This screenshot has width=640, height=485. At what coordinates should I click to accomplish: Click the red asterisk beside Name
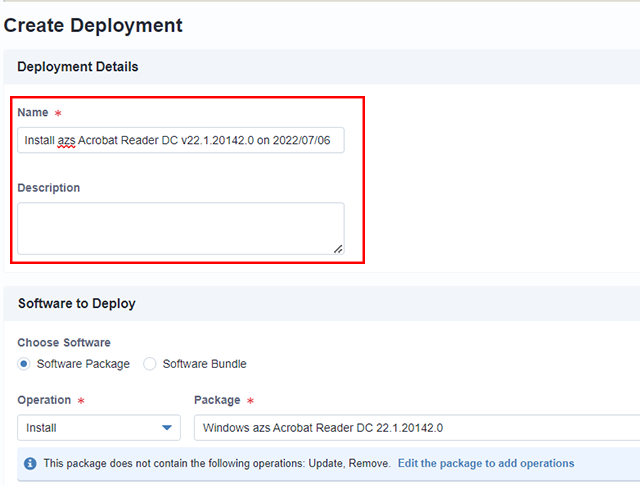(58, 114)
